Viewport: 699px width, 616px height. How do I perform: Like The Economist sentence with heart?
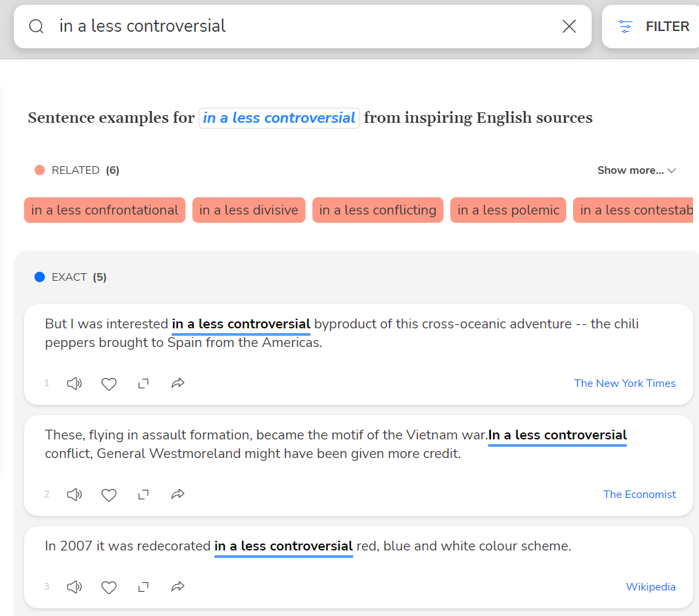point(109,494)
